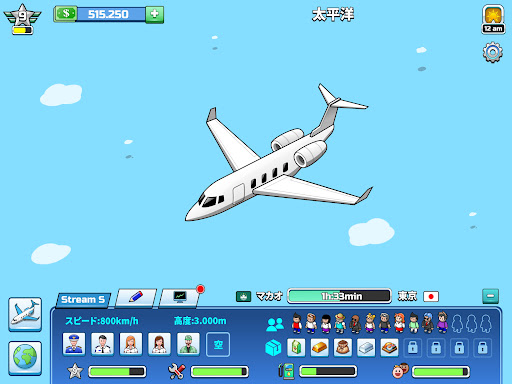Switch to the Stream S tab
The height and width of the screenshot is (384, 512).
coord(83,299)
